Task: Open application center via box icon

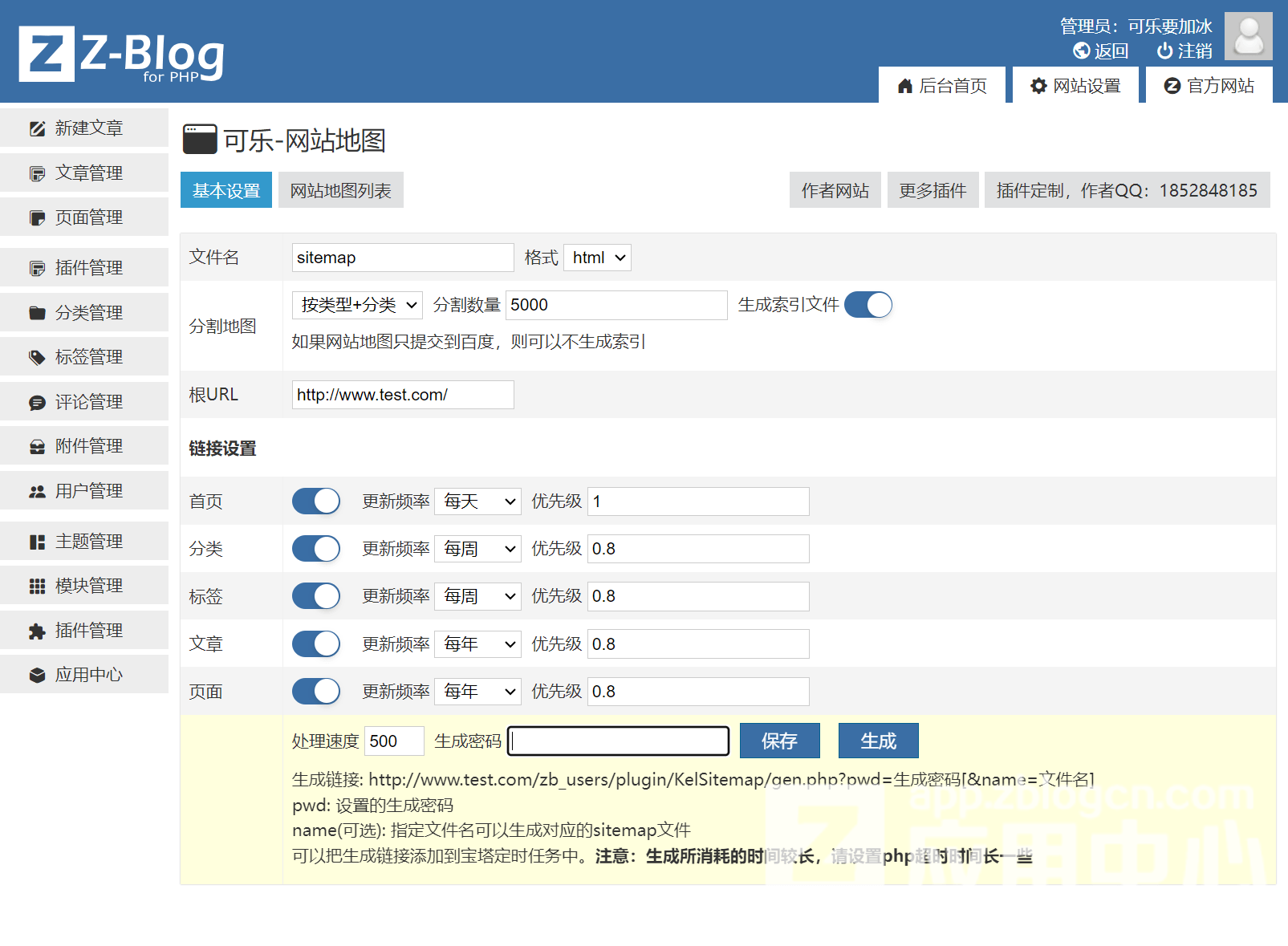Action: pos(37,676)
